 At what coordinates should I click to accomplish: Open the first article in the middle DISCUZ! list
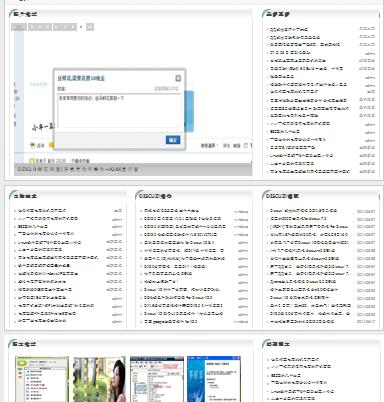171,211
